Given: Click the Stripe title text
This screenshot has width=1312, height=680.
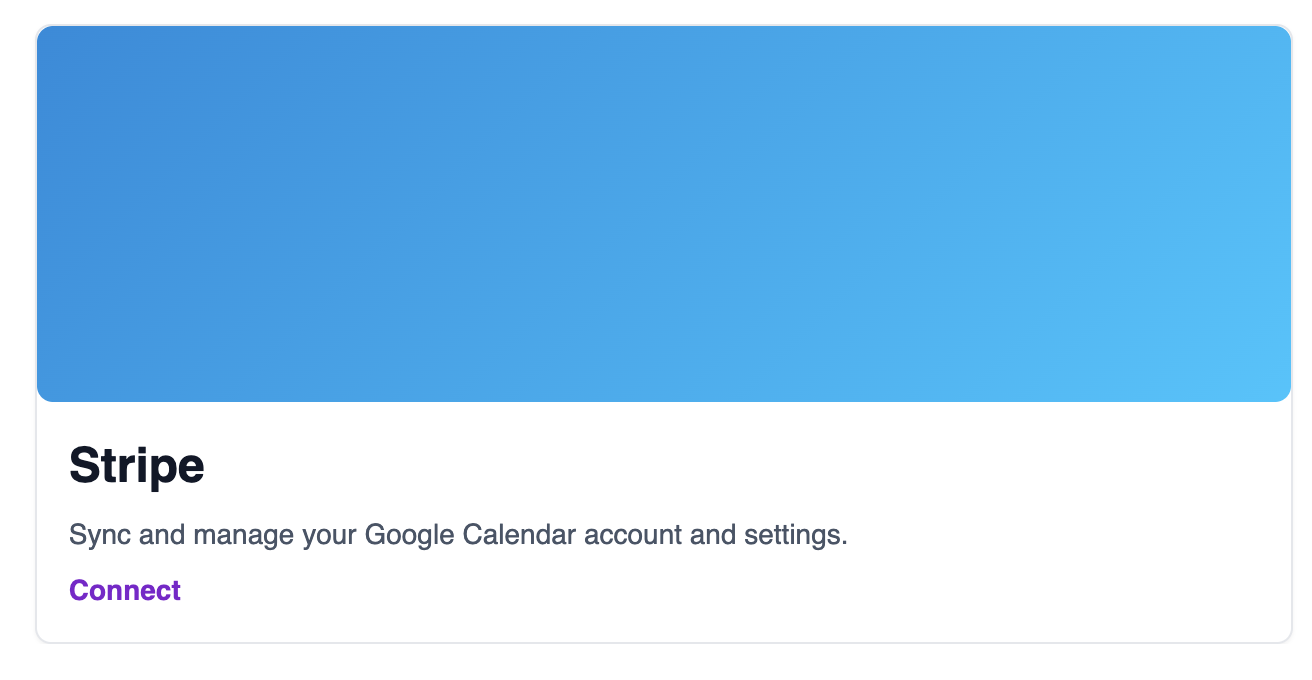Looking at the screenshot, I should click(137, 465).
